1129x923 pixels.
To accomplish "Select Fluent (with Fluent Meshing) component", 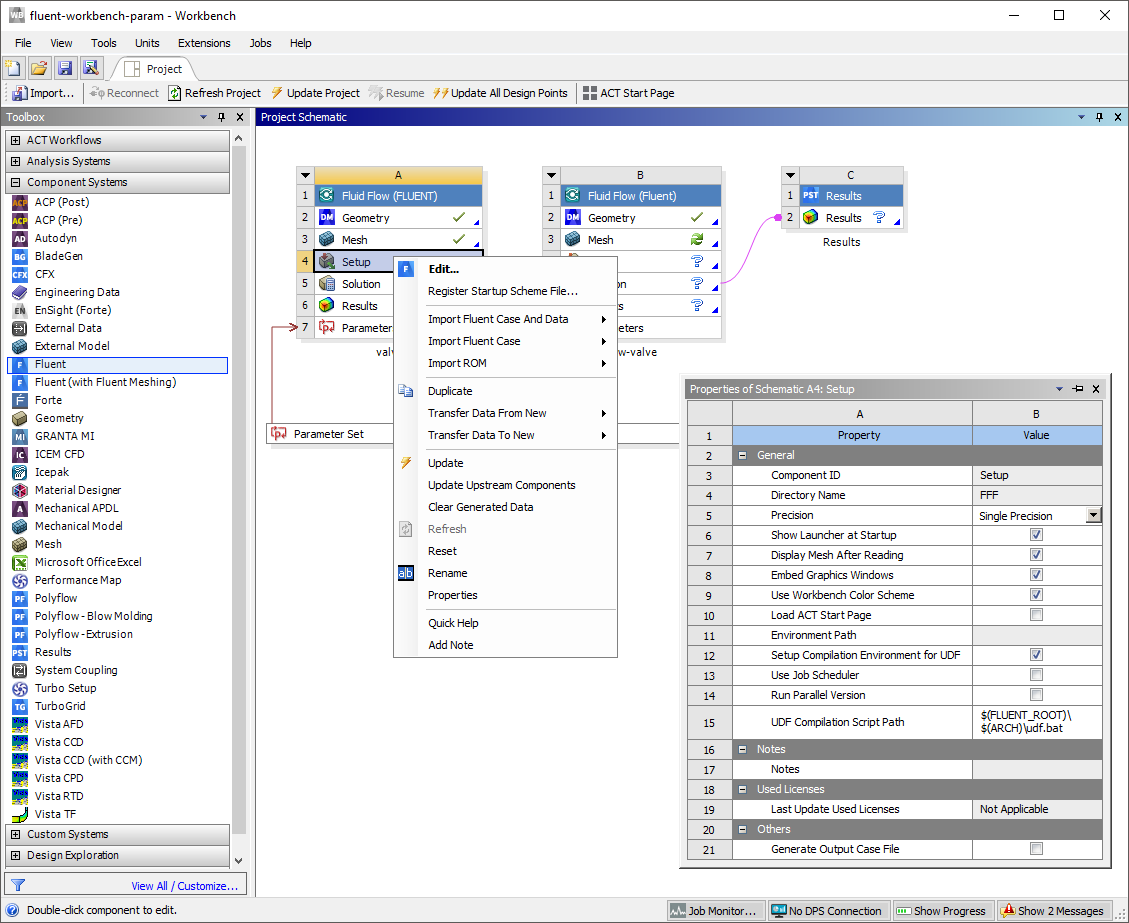I will tap(105, 382).
